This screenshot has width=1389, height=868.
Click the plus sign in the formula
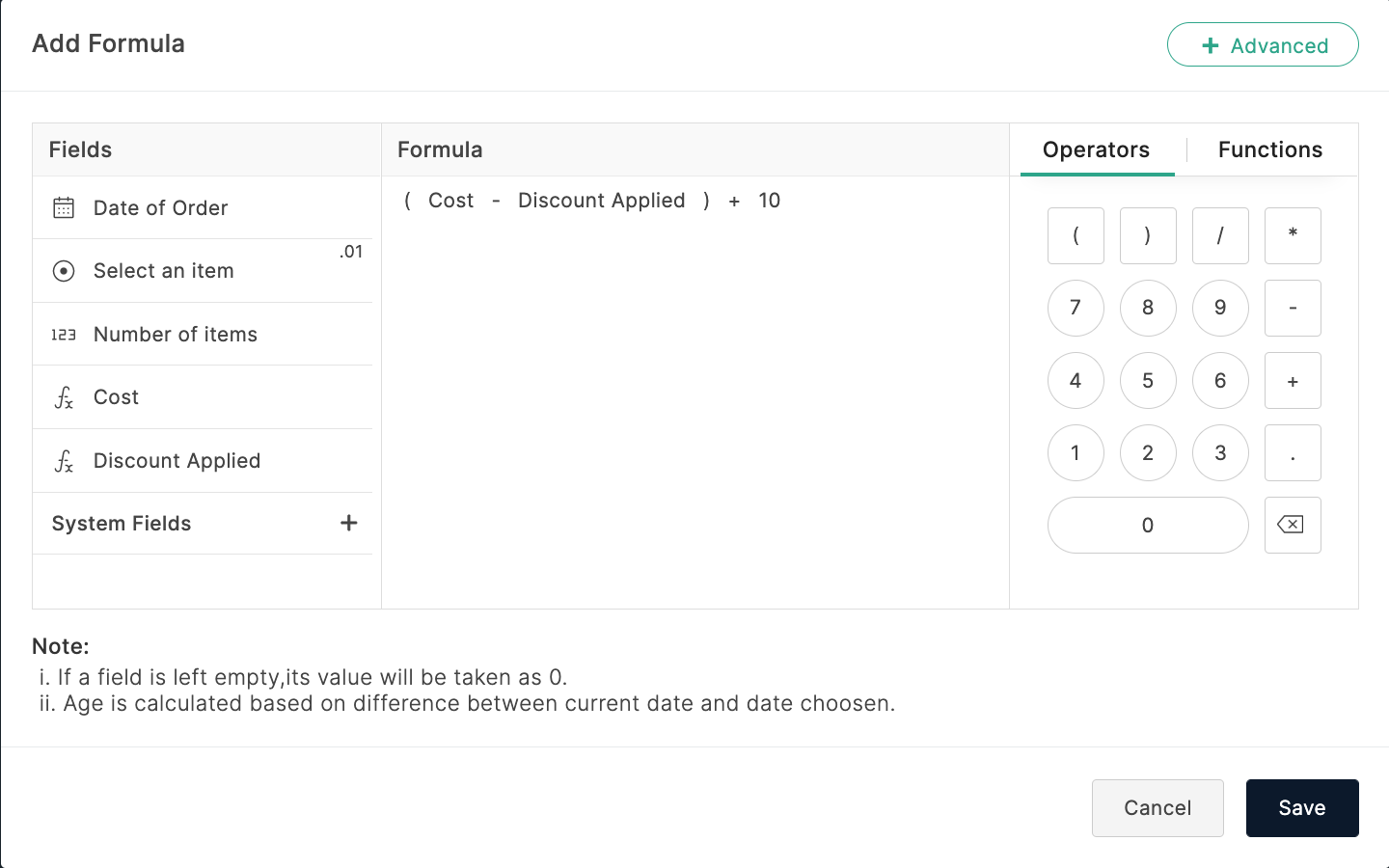click(x=734, y=202)
